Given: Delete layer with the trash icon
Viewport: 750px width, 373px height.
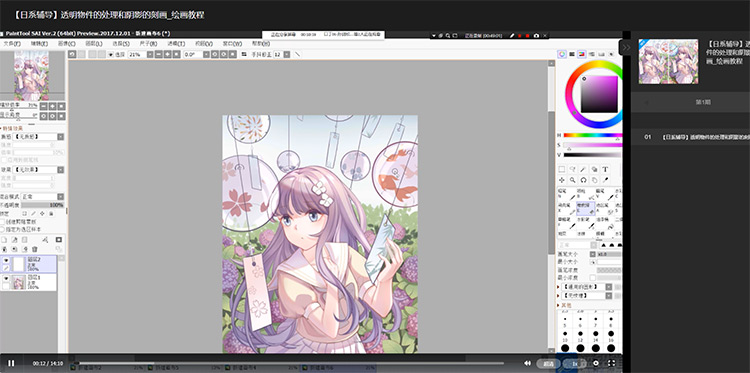Looking at the screenshot, I should tap(34, 249).
